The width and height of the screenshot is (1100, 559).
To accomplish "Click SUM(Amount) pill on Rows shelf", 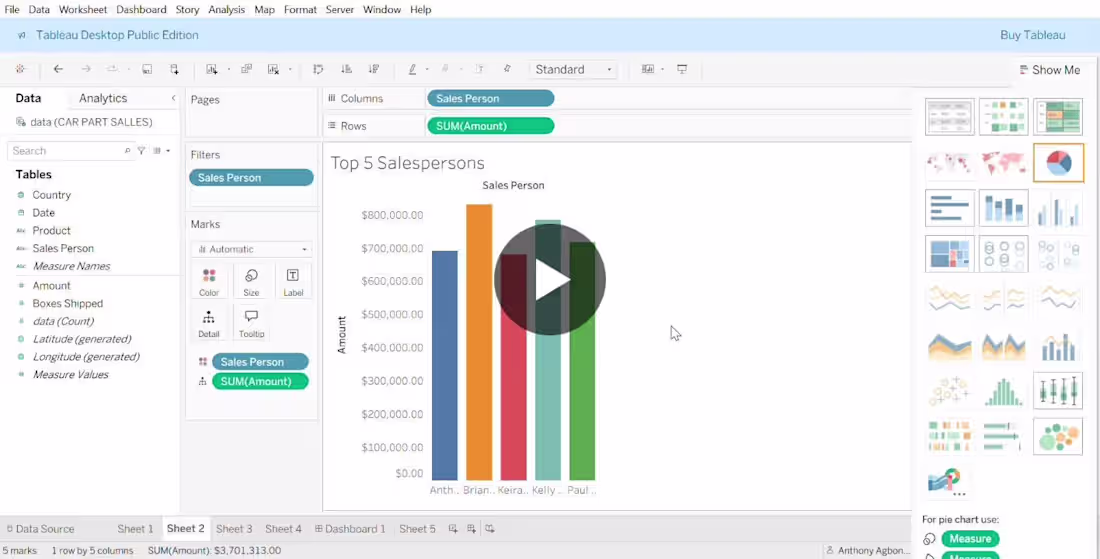I will click(490, 126).
